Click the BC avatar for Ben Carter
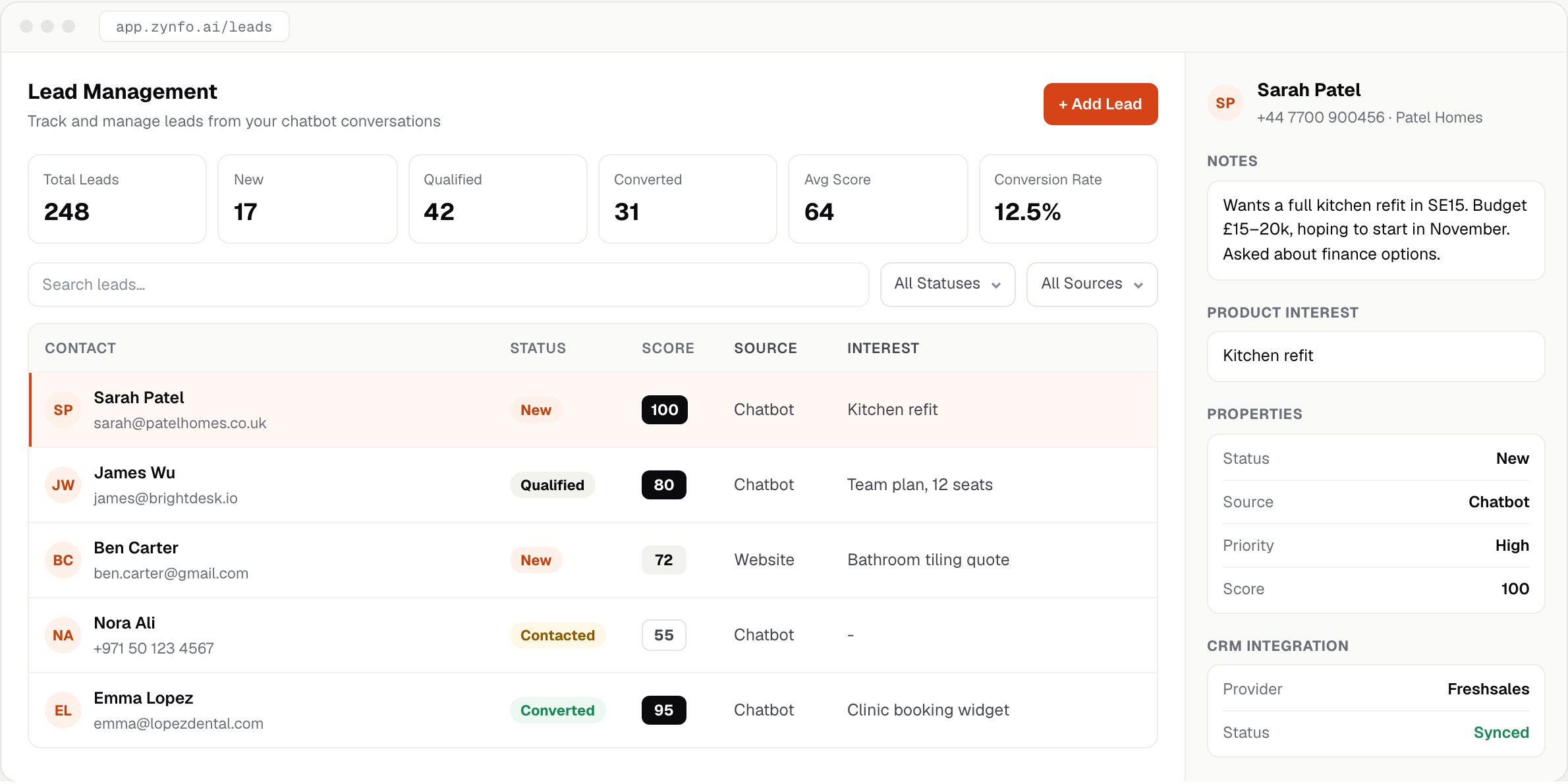 (63, 560)
